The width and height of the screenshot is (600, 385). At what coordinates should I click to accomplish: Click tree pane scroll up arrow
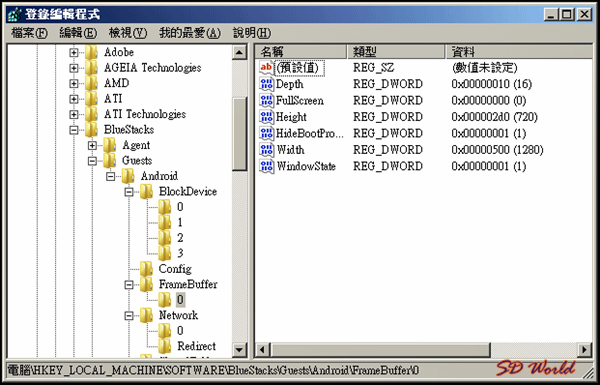[x=240, y=52]
